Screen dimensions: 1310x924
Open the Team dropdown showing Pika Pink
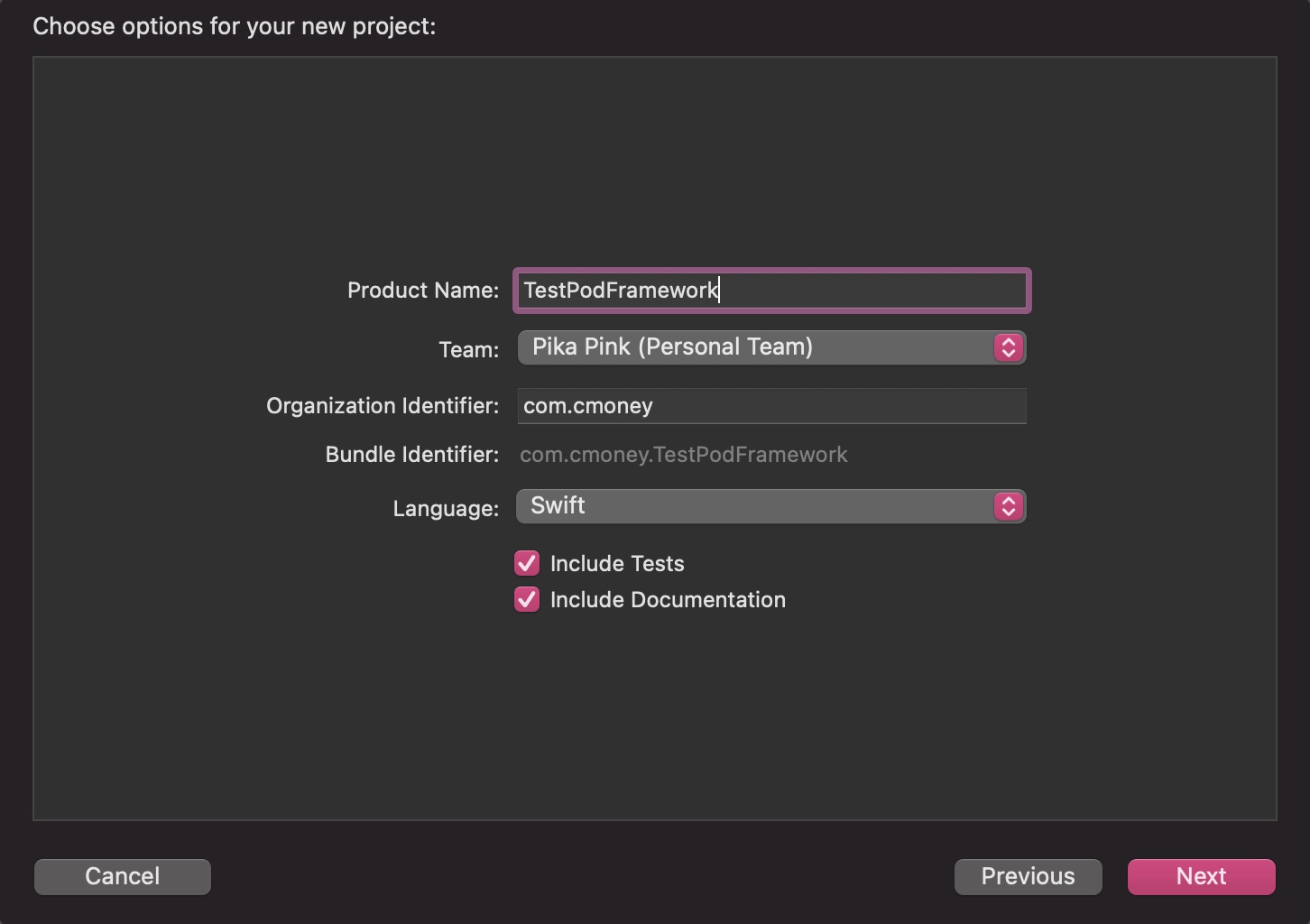coord(756,347)
